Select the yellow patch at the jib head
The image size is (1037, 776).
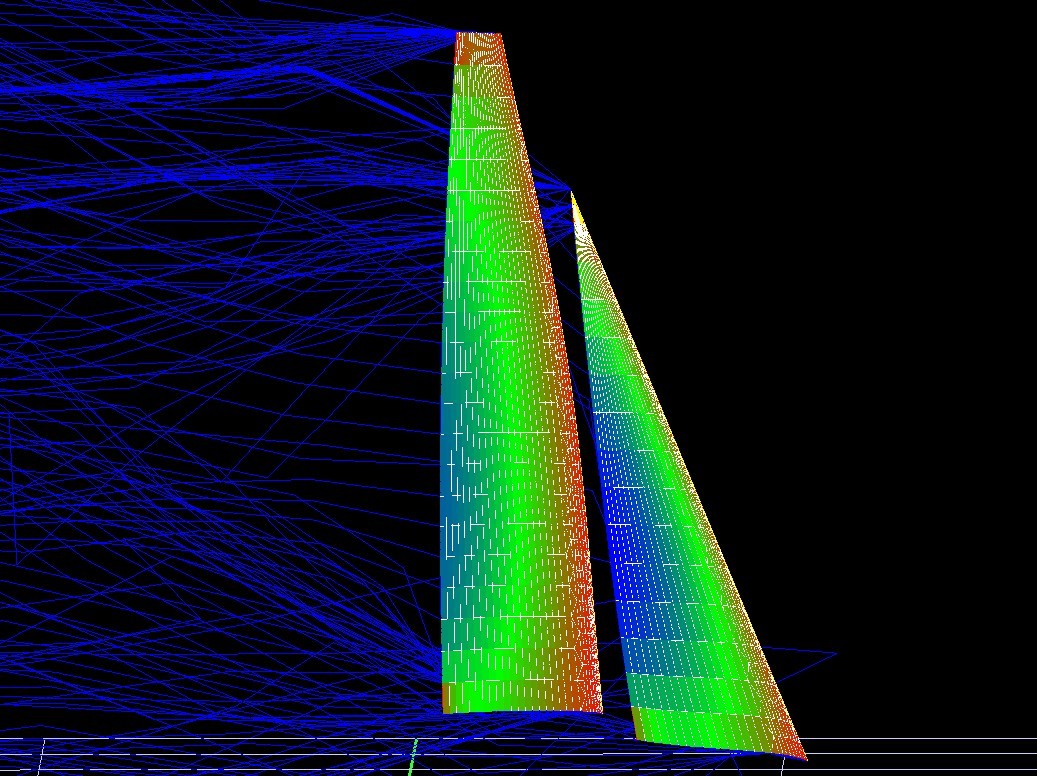577,215
